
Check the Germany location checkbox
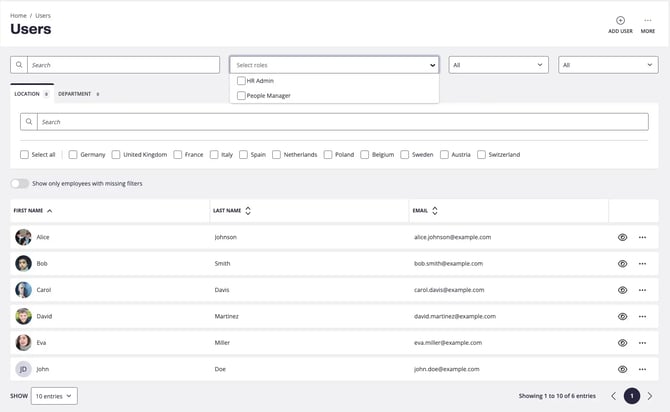click(73, 155)
